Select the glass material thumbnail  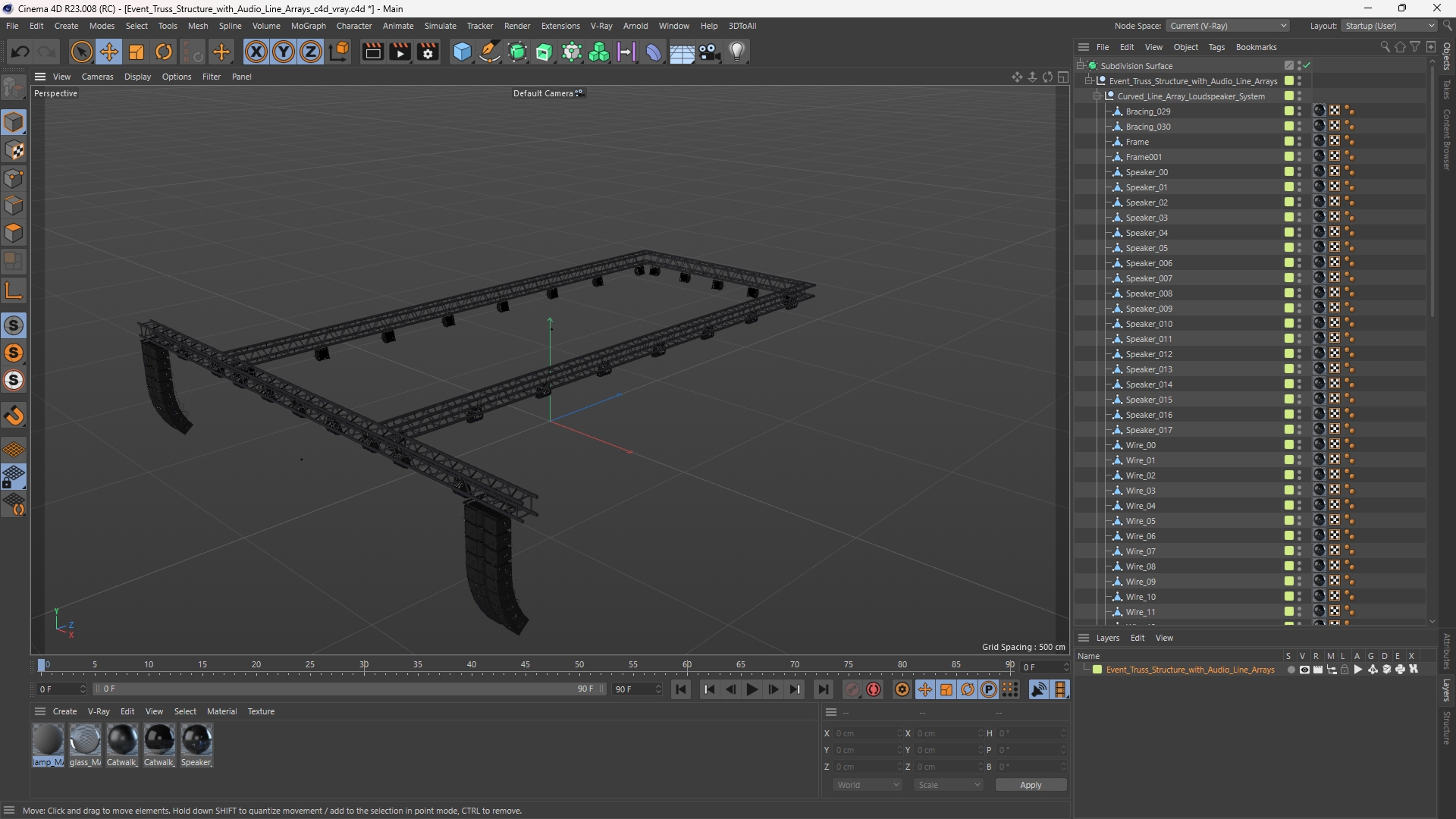(x=85, y=745)
